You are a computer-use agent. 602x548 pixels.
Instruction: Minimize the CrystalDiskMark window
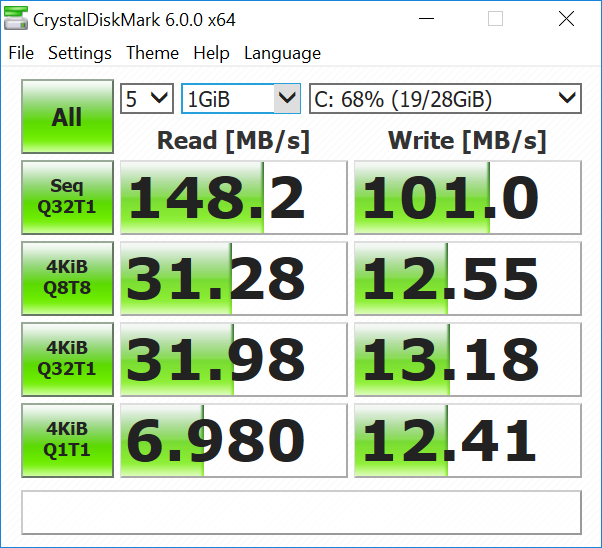pyautogui.click(x=426, y=18)
